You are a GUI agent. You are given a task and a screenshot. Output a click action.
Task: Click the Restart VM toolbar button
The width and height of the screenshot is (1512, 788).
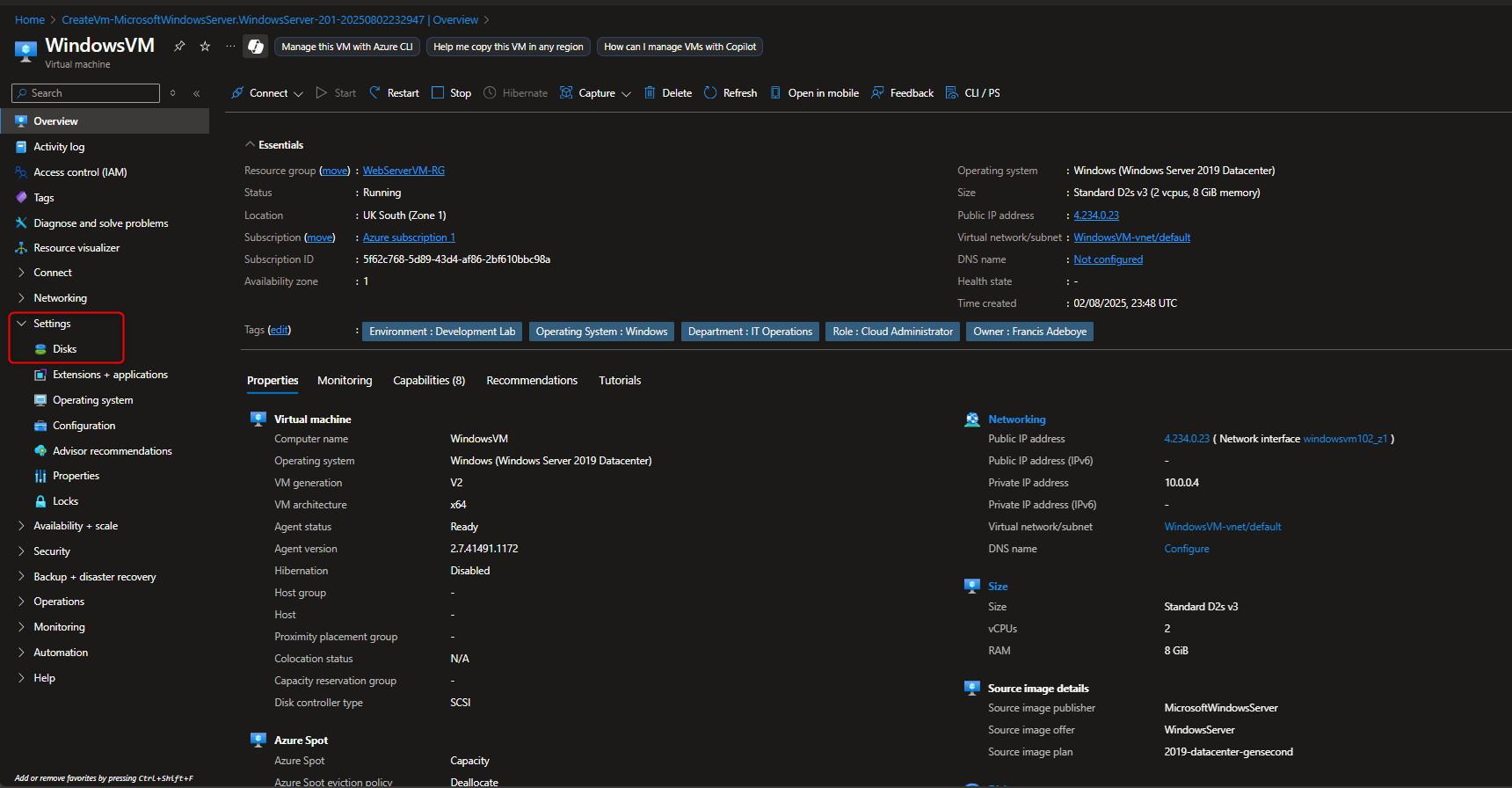pyautogui.click(x=394, y=93)
